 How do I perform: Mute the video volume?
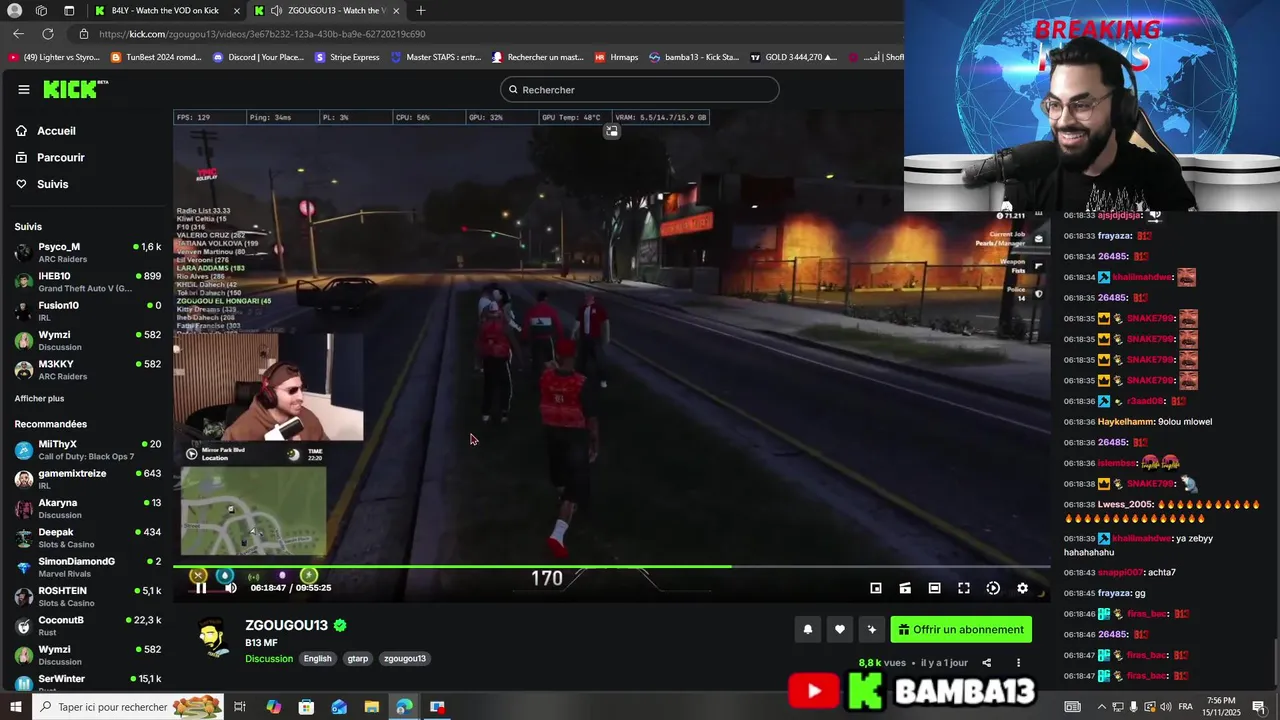tap(230, 588)
